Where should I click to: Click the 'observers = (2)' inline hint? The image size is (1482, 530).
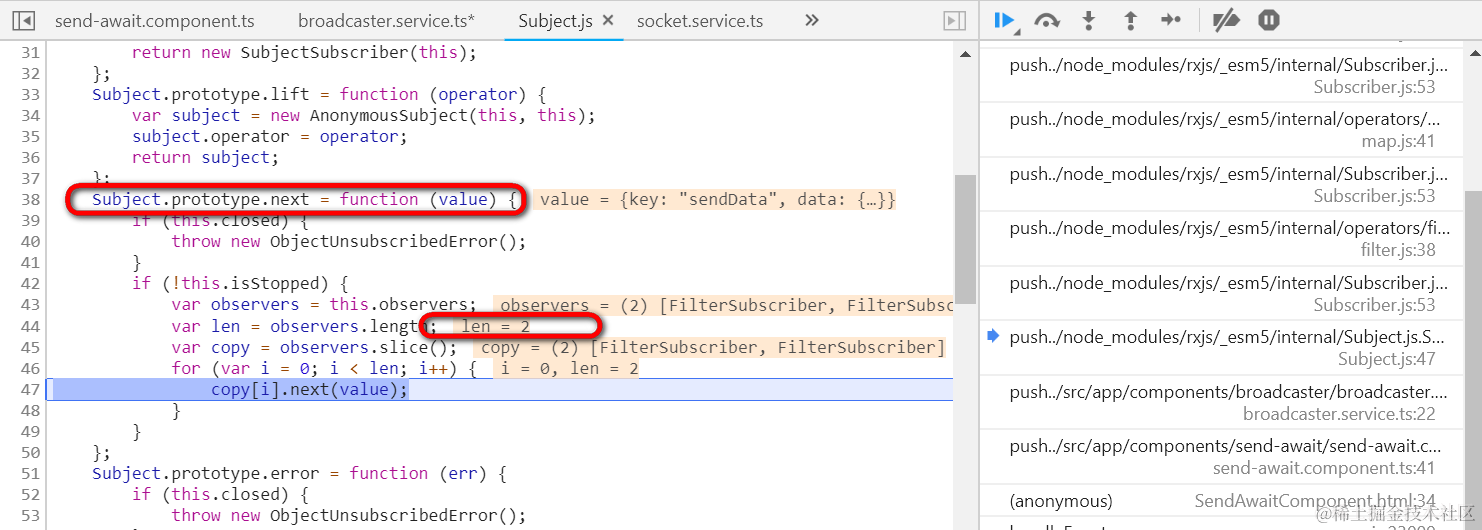coord(722,305)
